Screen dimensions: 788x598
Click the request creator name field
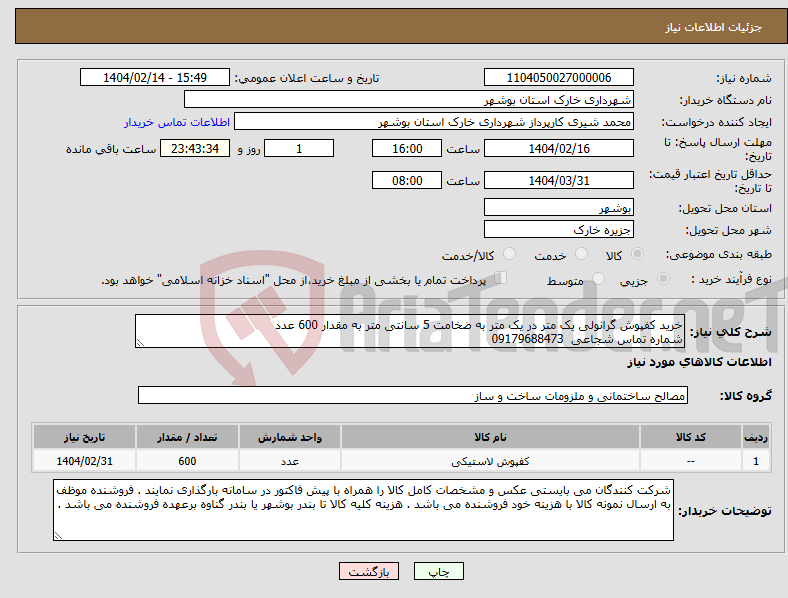coord(434,122)
